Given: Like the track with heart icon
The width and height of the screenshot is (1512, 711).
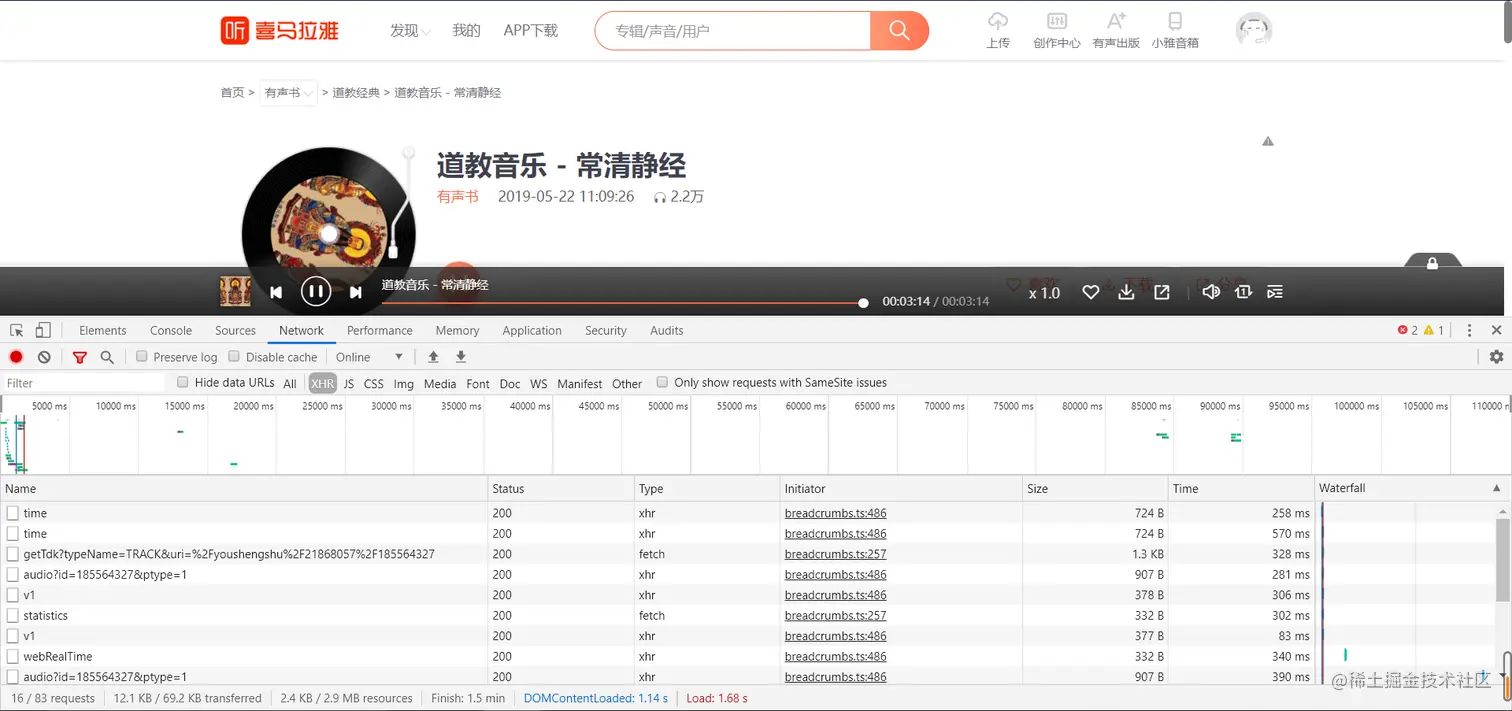Looking at the screenshot, I should (1091, 292).
